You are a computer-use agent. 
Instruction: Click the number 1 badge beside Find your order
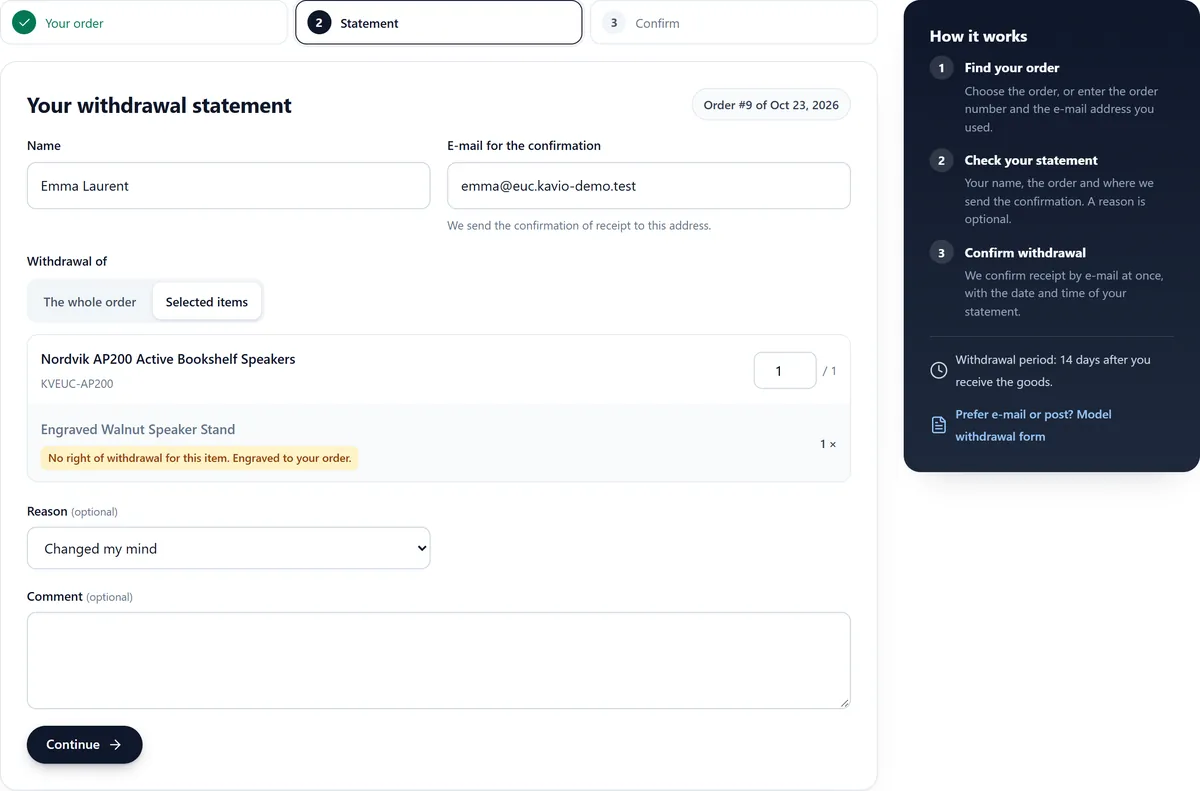pos(941,68)
